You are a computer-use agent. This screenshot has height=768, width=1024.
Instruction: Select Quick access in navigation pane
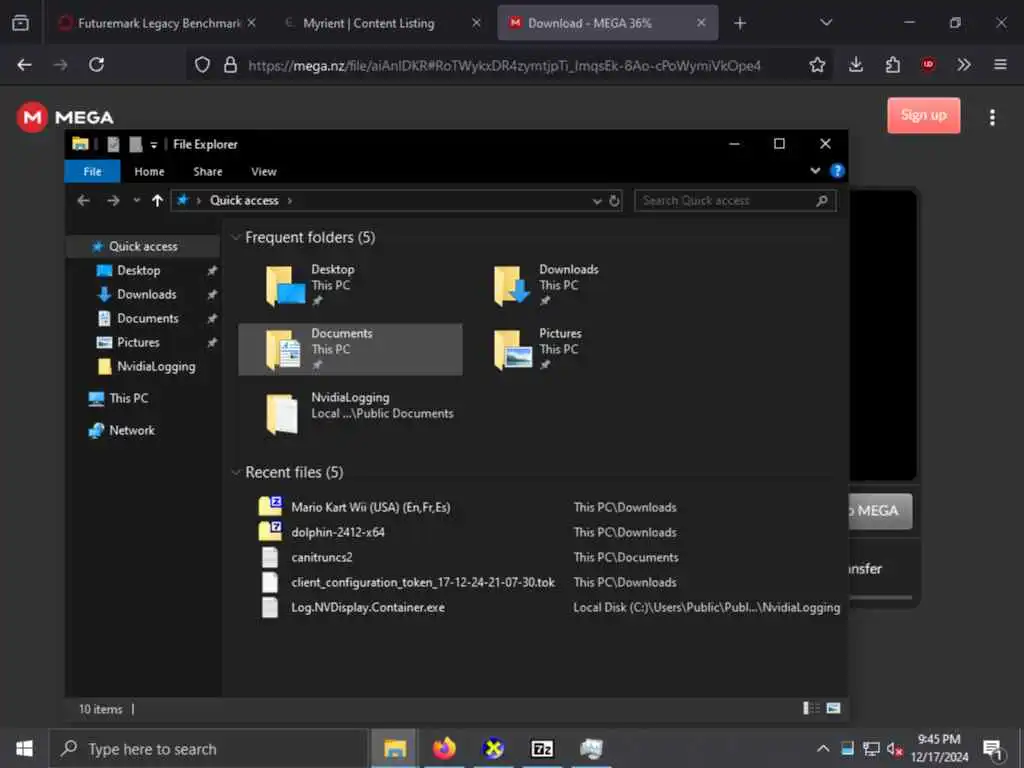click(x=143, y=246)
